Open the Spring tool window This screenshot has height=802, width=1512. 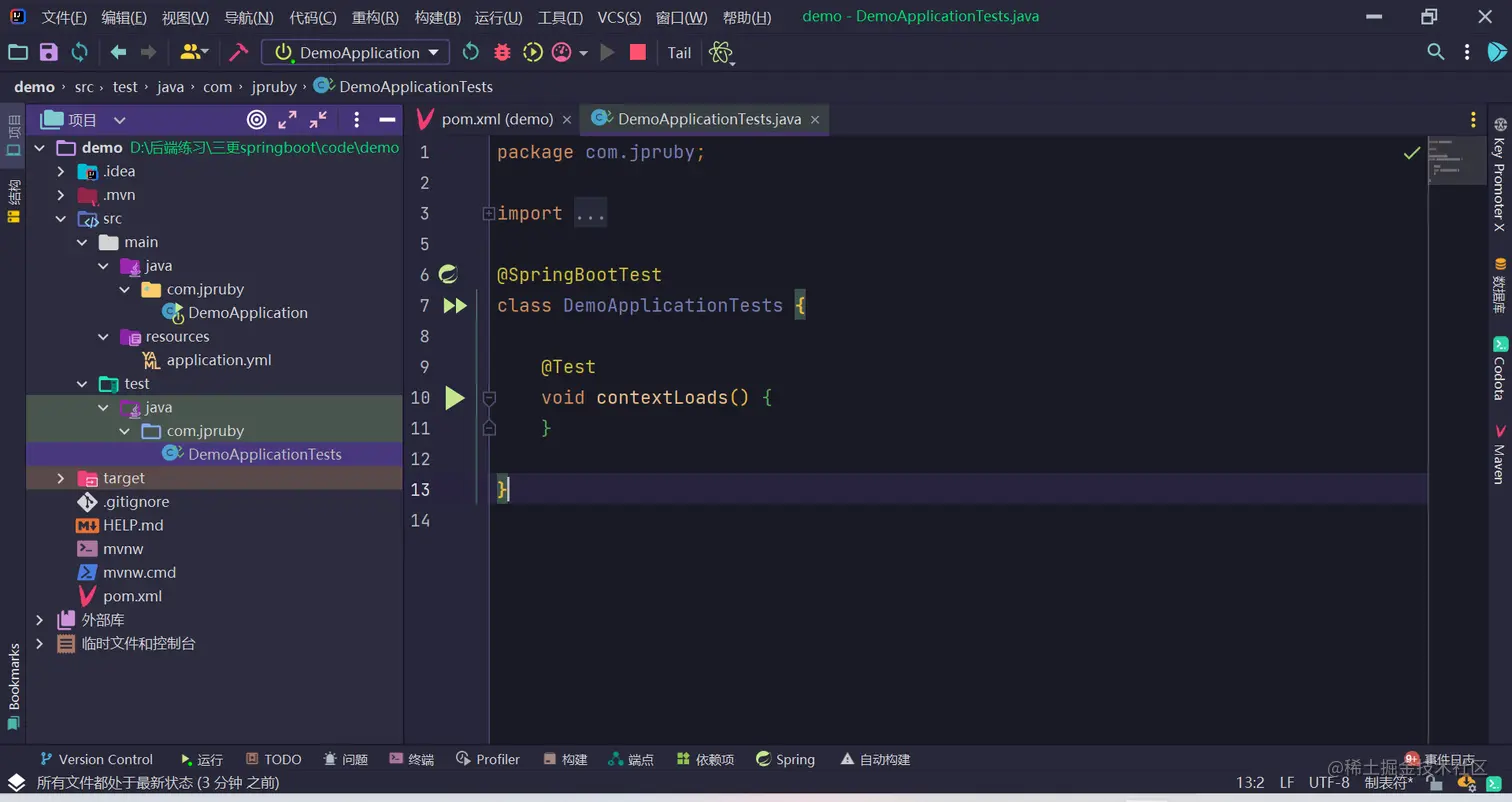[x=785, y=760]
